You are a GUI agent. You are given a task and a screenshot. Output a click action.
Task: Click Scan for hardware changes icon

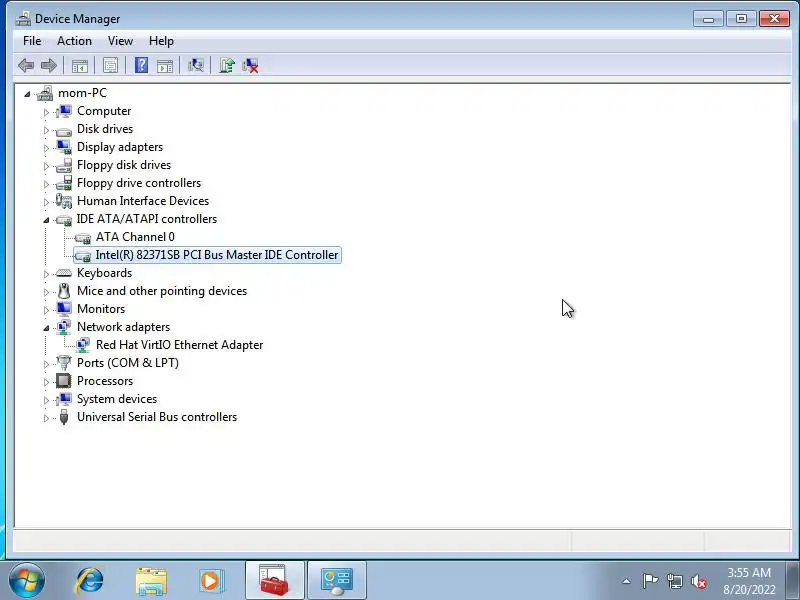(x=195, y=65)
